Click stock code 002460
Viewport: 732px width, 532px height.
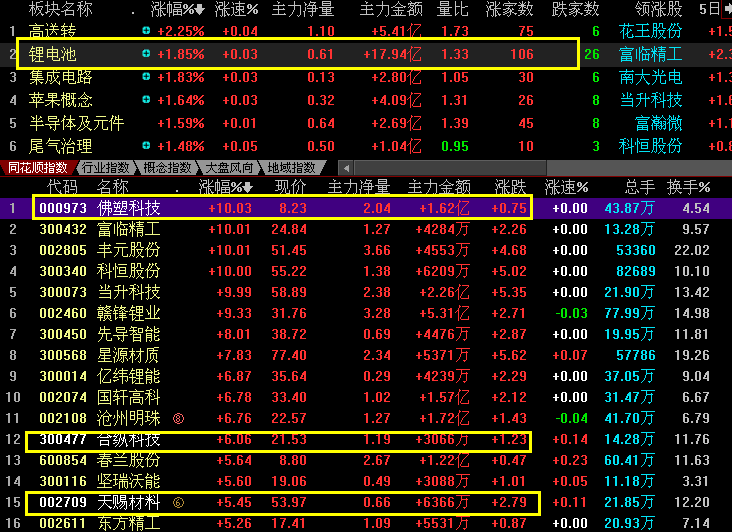pyautogui.click(x=63, y=313)
